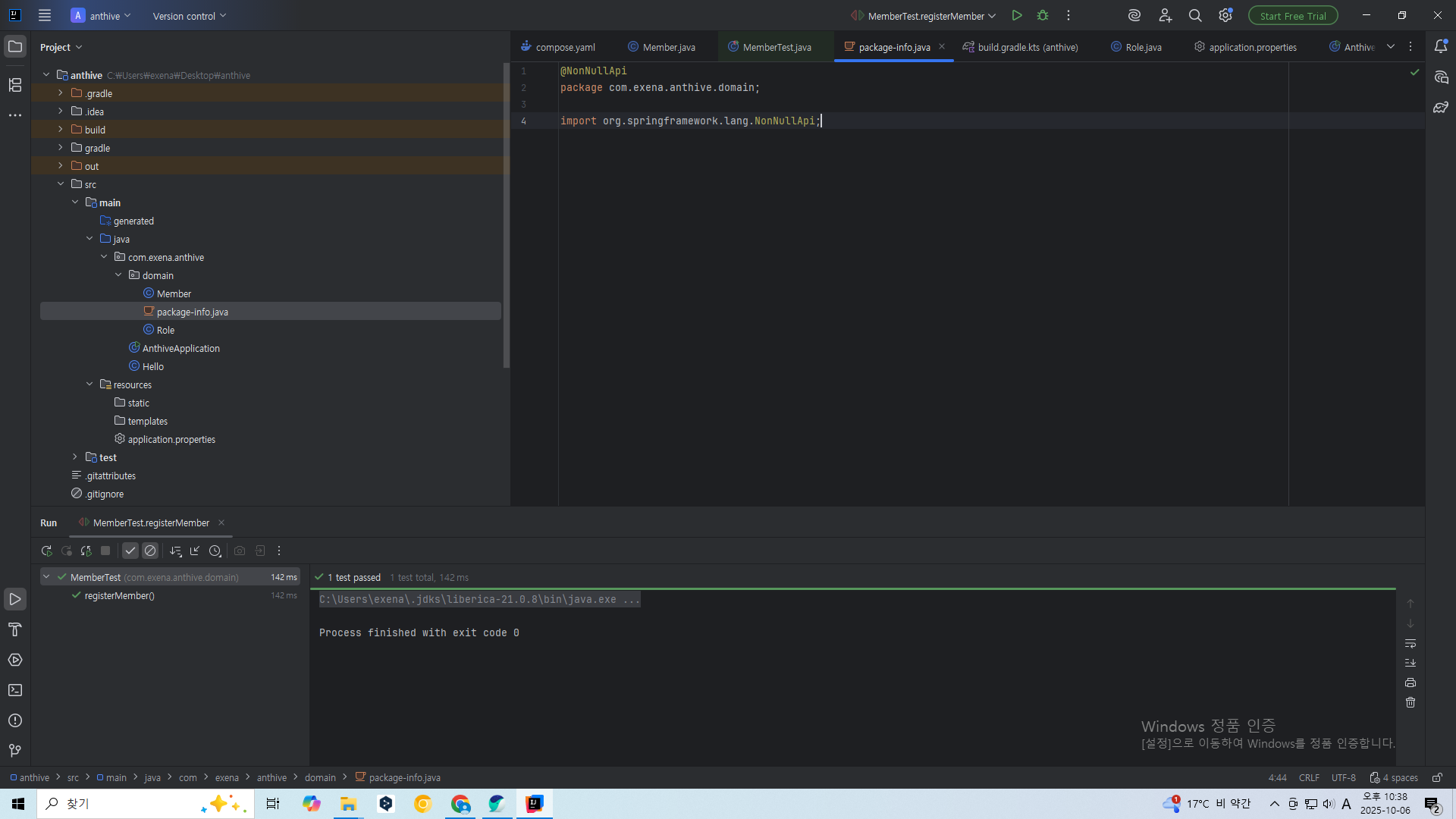
Task: Collapse the domain package node
Action: 118,275
